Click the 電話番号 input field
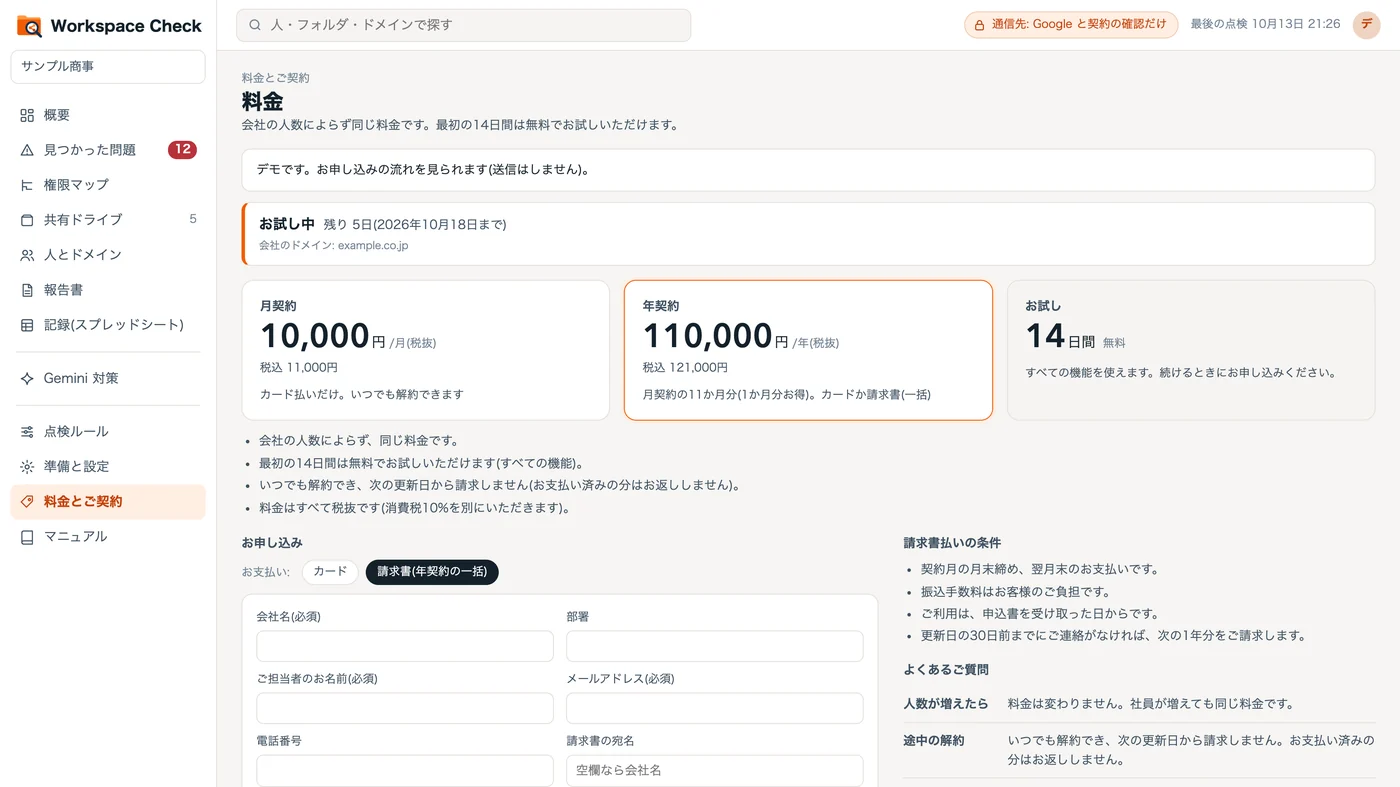The image size is (1400, 787). tap(405, 770)
